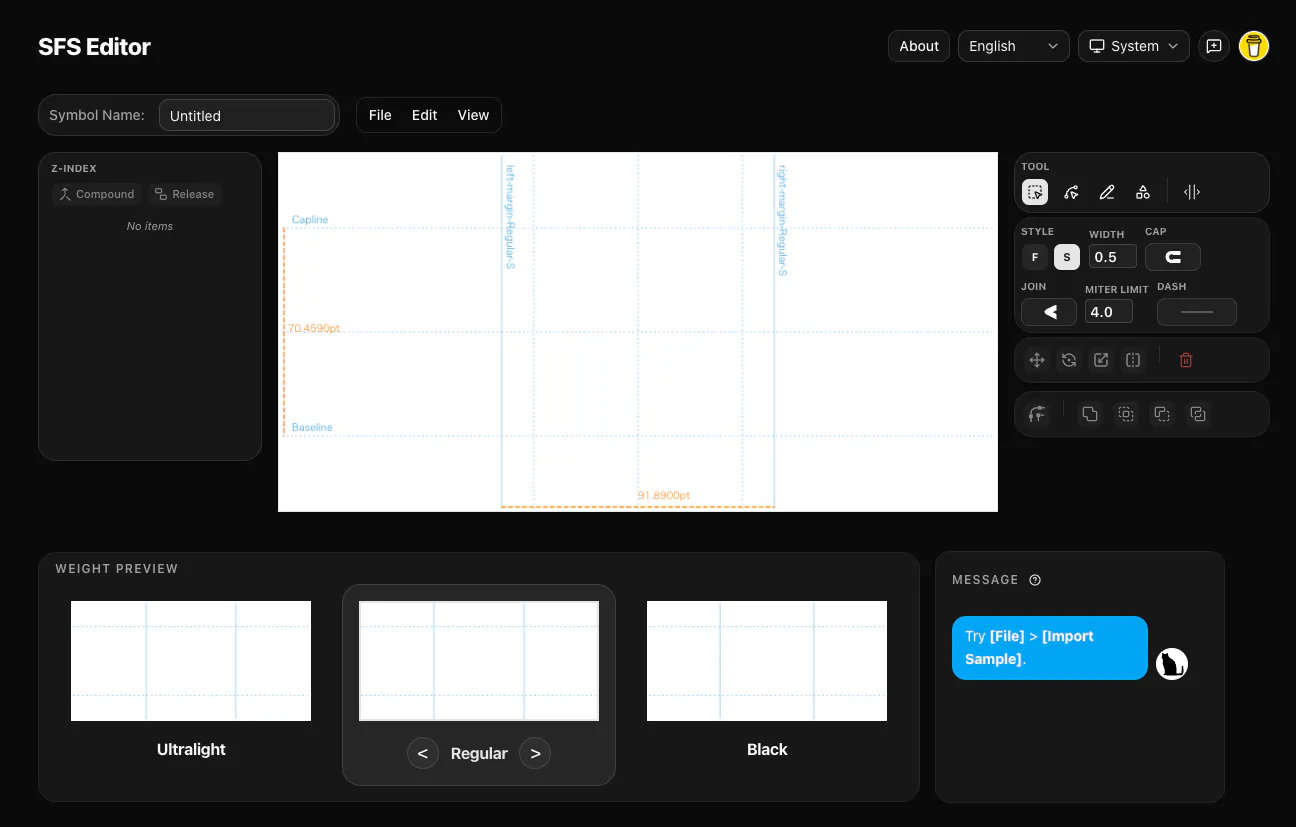This screenshot has width=1296, height=827.
Task: Click the flip transform icon
Action: [1133, 360]
